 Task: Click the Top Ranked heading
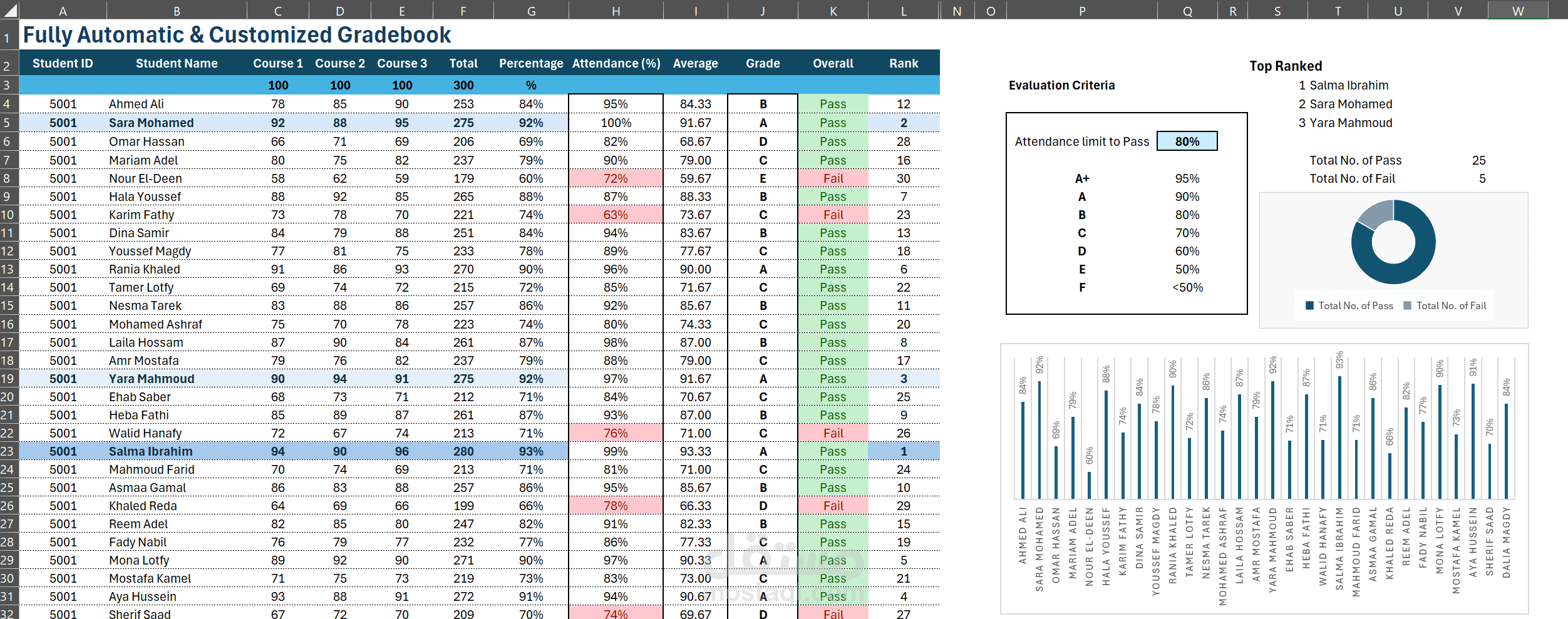tap(1286, 66)
